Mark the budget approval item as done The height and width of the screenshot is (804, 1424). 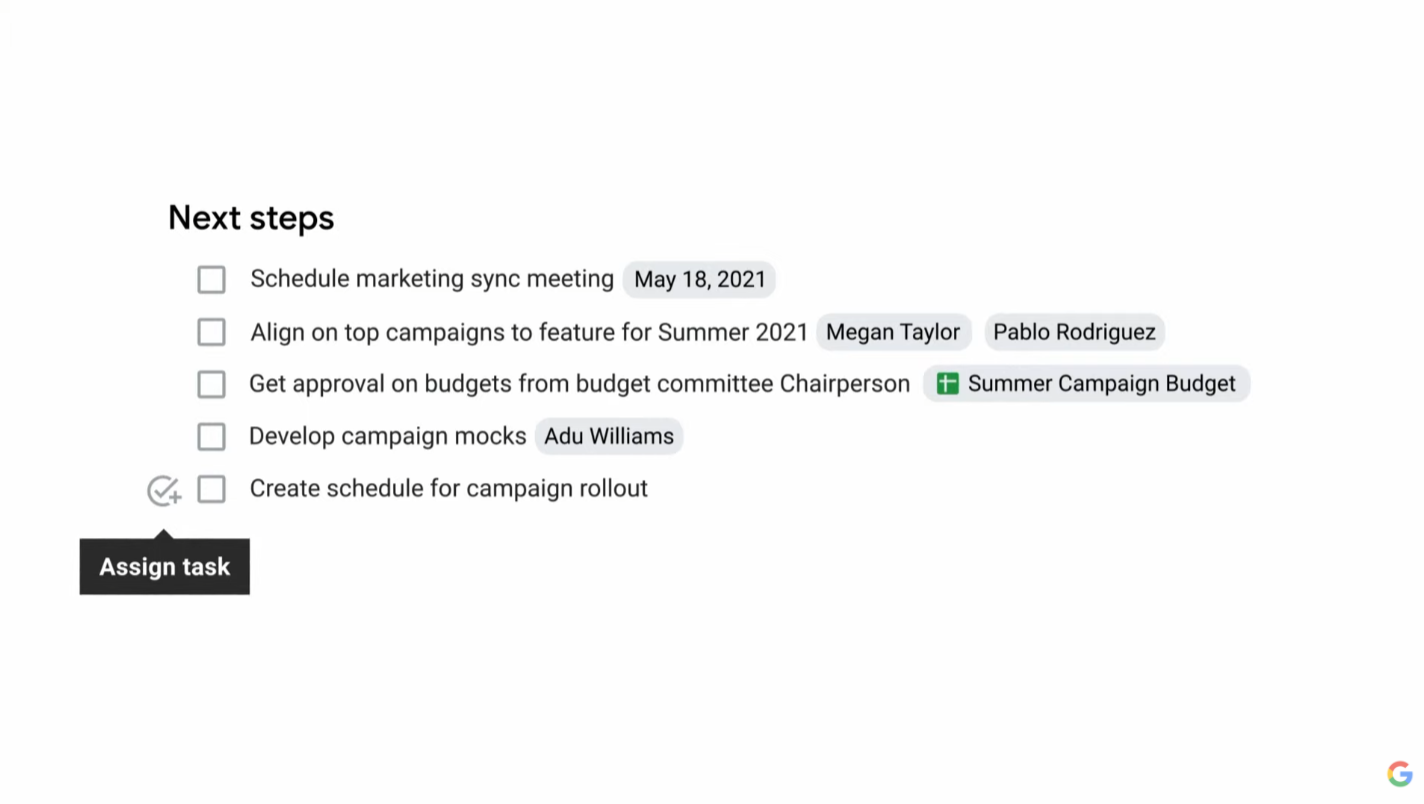pos(211,384)
